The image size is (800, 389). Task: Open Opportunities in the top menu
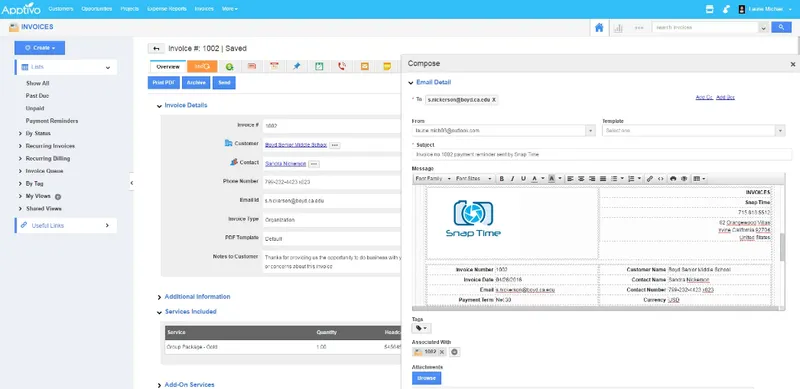[96, 9]
